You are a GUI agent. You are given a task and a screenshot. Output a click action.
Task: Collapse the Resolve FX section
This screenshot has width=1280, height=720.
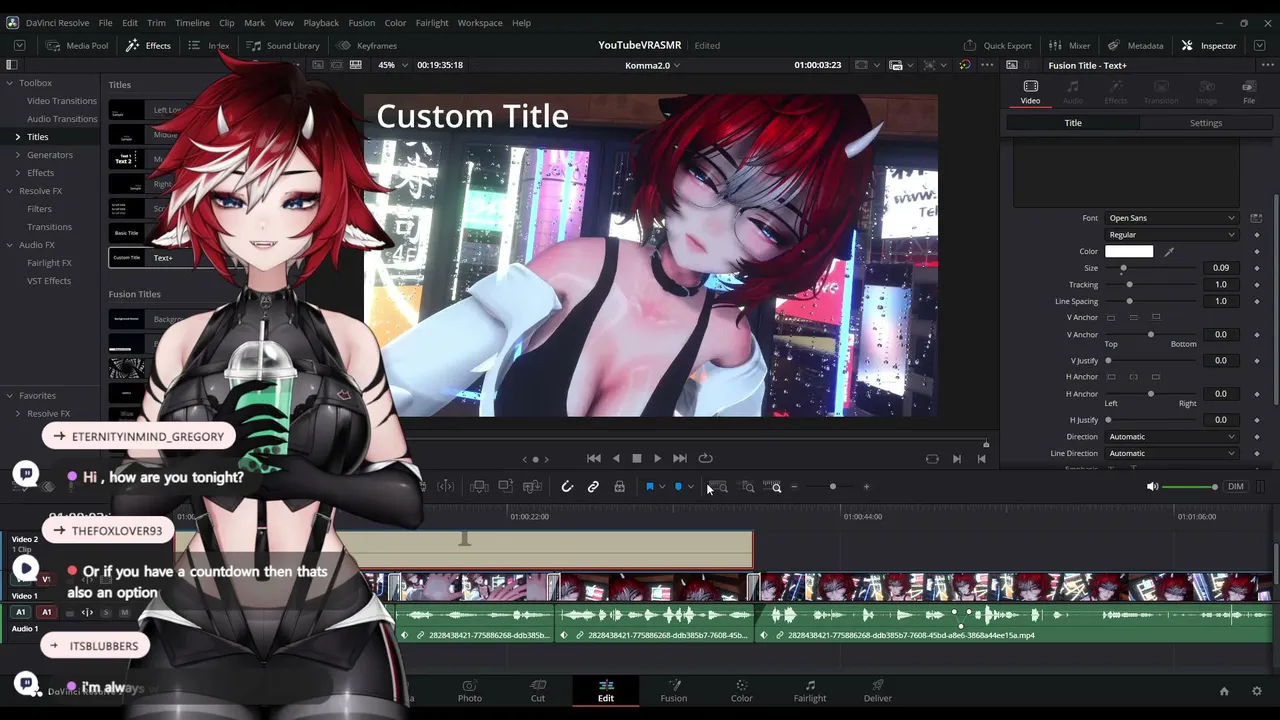[x=9, y=191]
